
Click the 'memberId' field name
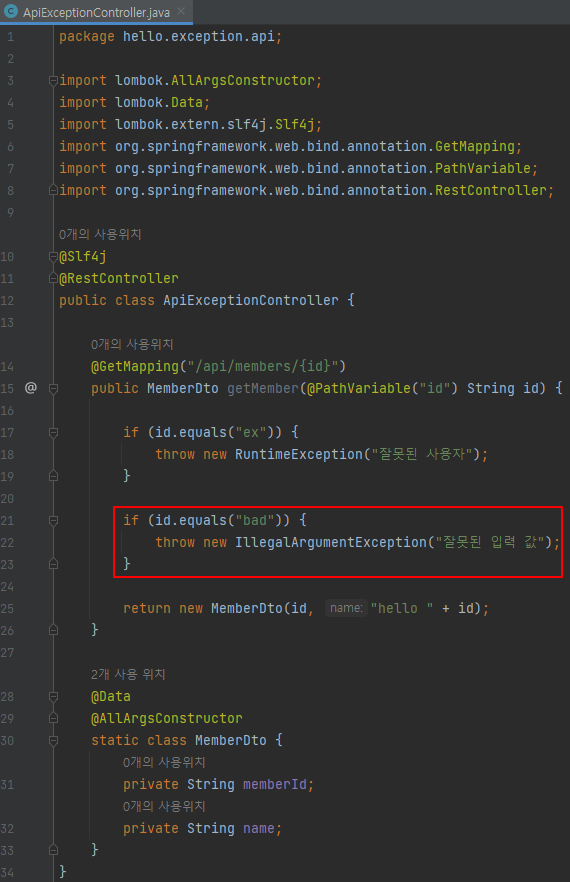pos(275,784)
